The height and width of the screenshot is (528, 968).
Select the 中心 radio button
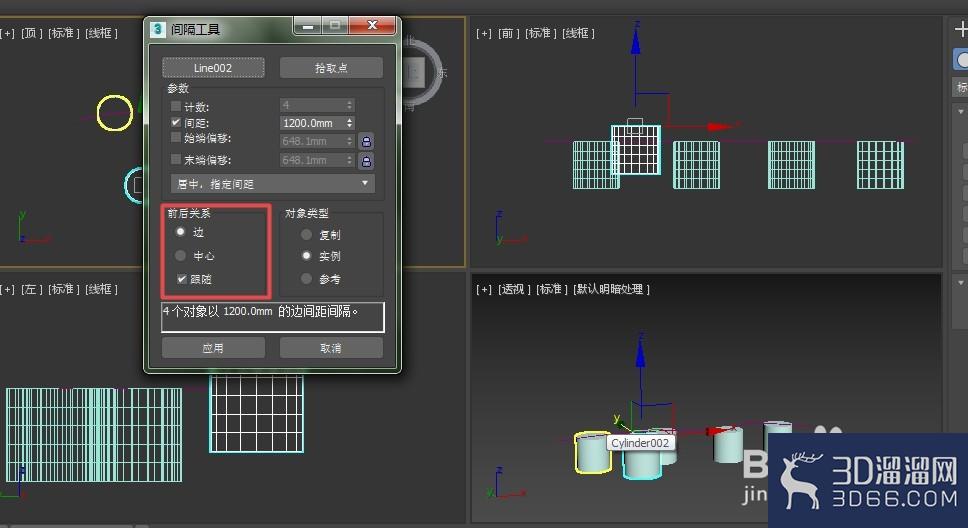[180, 255]
